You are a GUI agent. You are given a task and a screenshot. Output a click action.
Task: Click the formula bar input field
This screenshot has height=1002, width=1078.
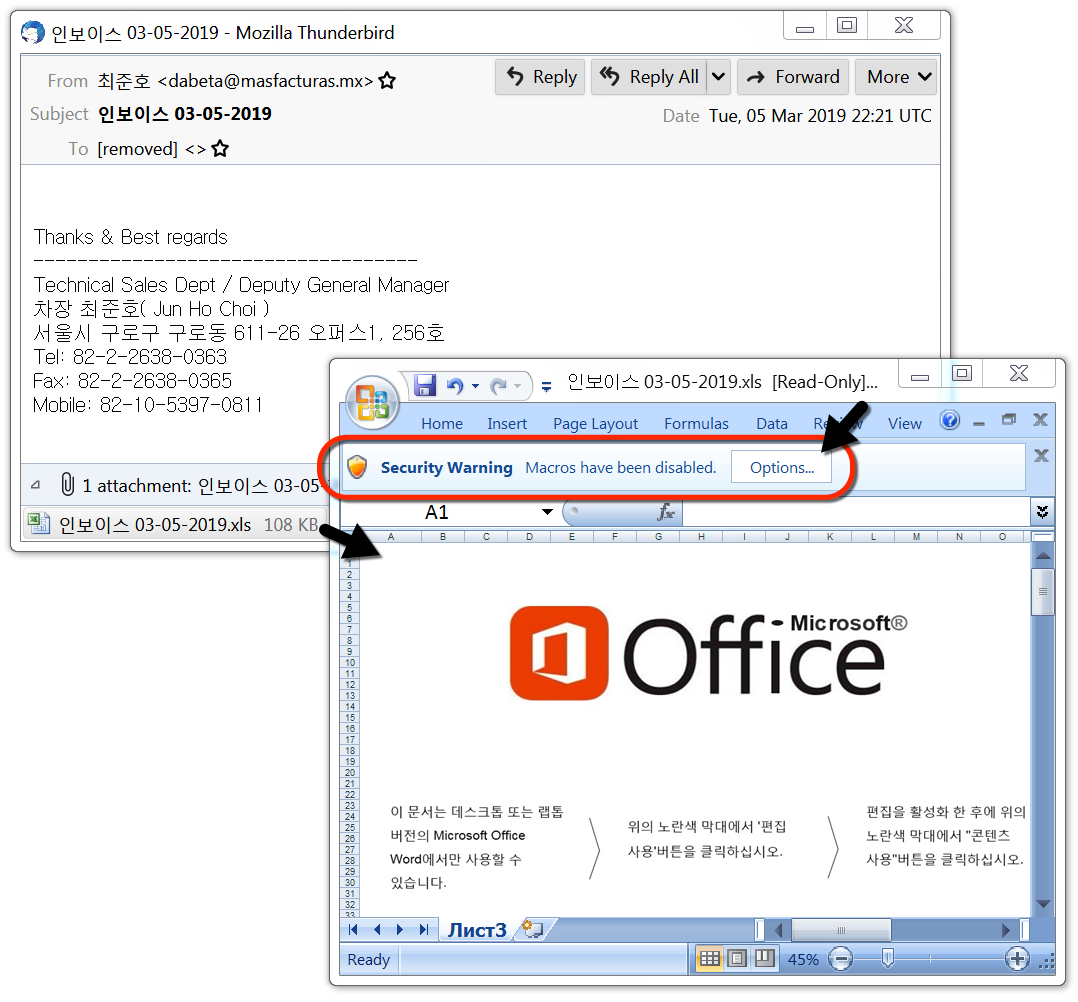coord(857,512)
